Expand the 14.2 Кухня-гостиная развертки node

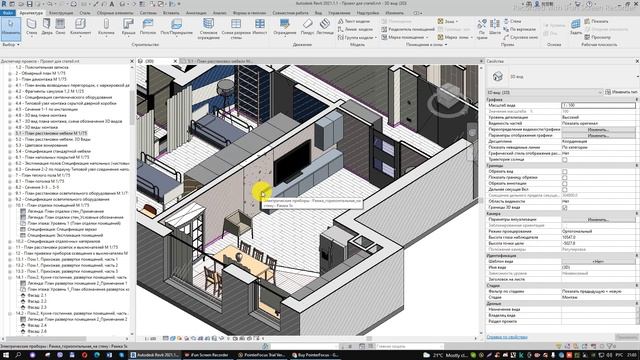(10, 313)
